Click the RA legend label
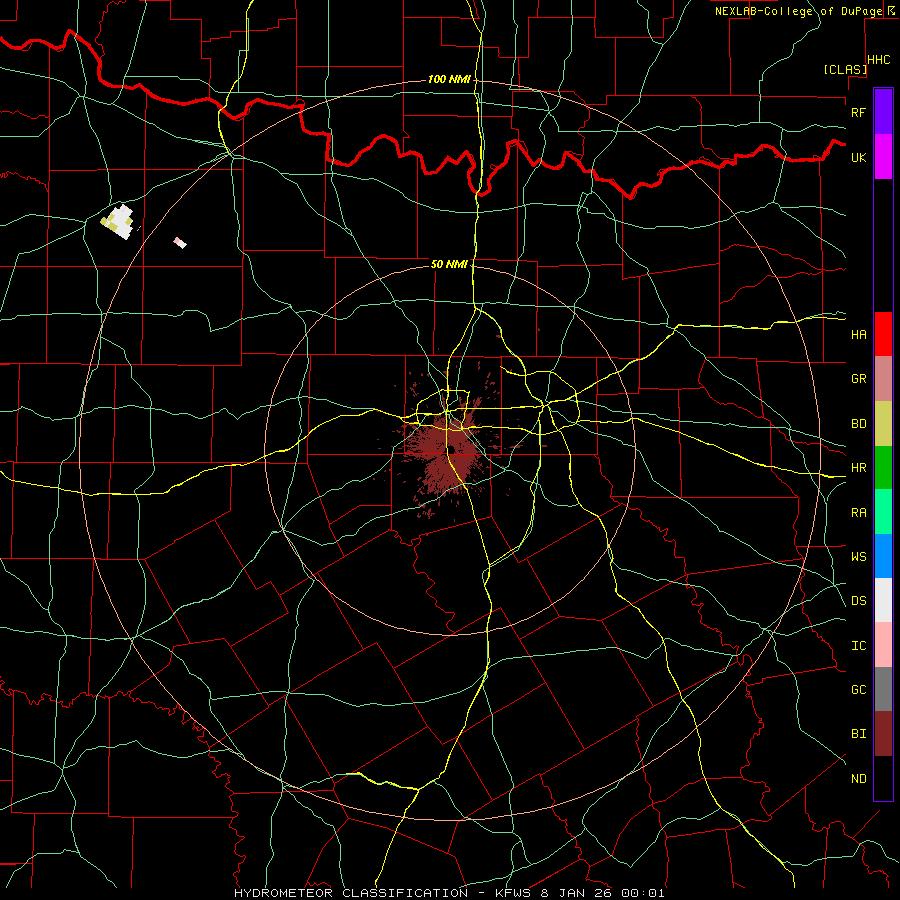 tap(858, 513)
